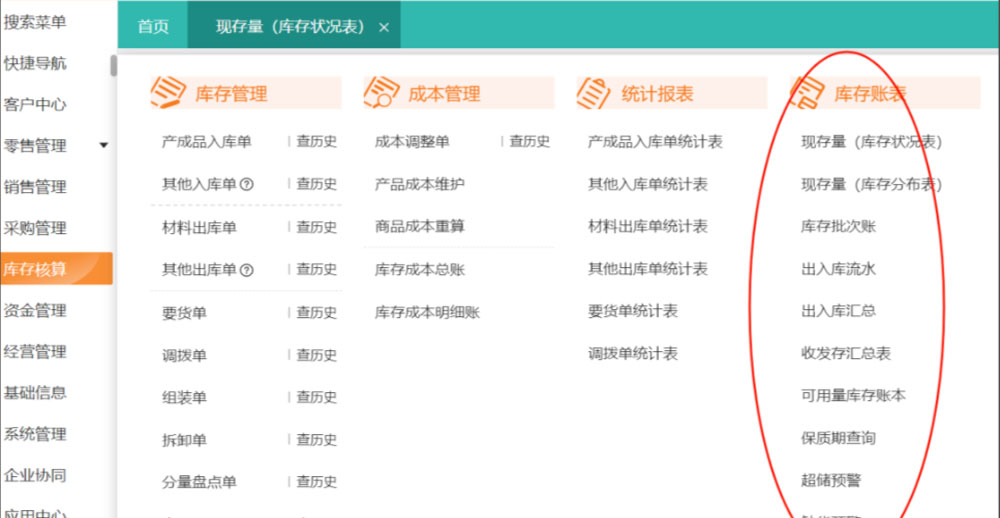Close the 现存量（库存状况表）tab

[x=384, y=28]
